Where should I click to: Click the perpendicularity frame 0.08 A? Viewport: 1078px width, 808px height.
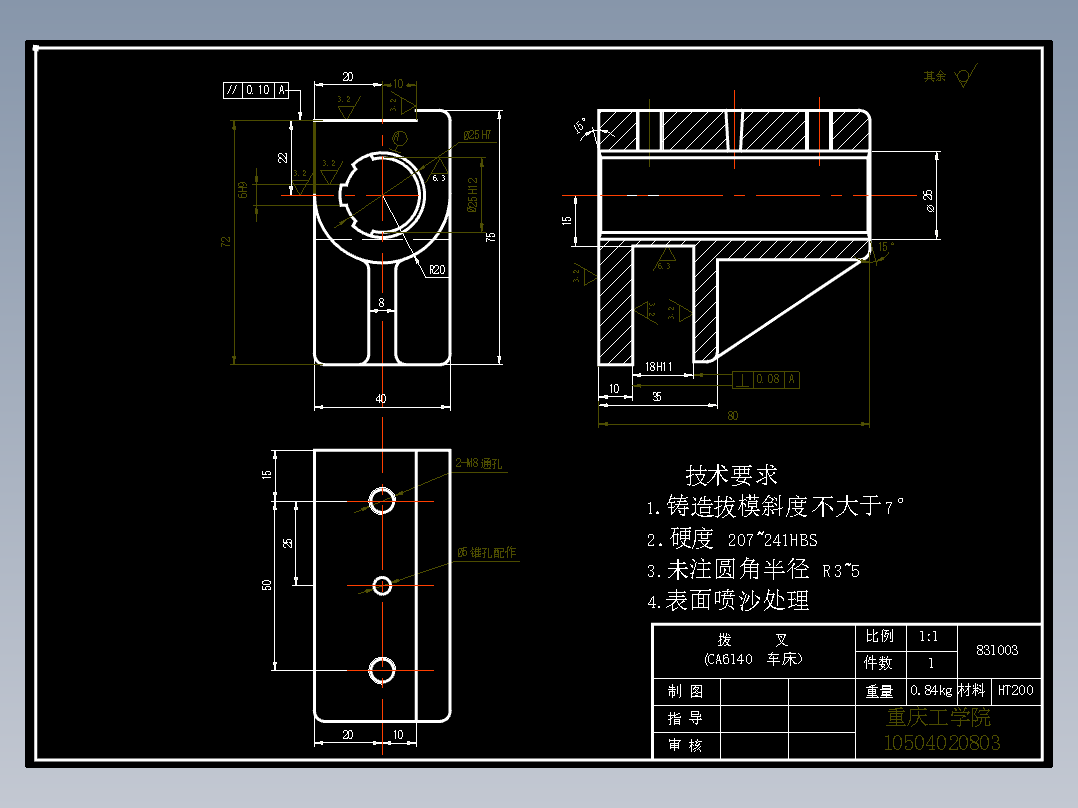(765, 379)
